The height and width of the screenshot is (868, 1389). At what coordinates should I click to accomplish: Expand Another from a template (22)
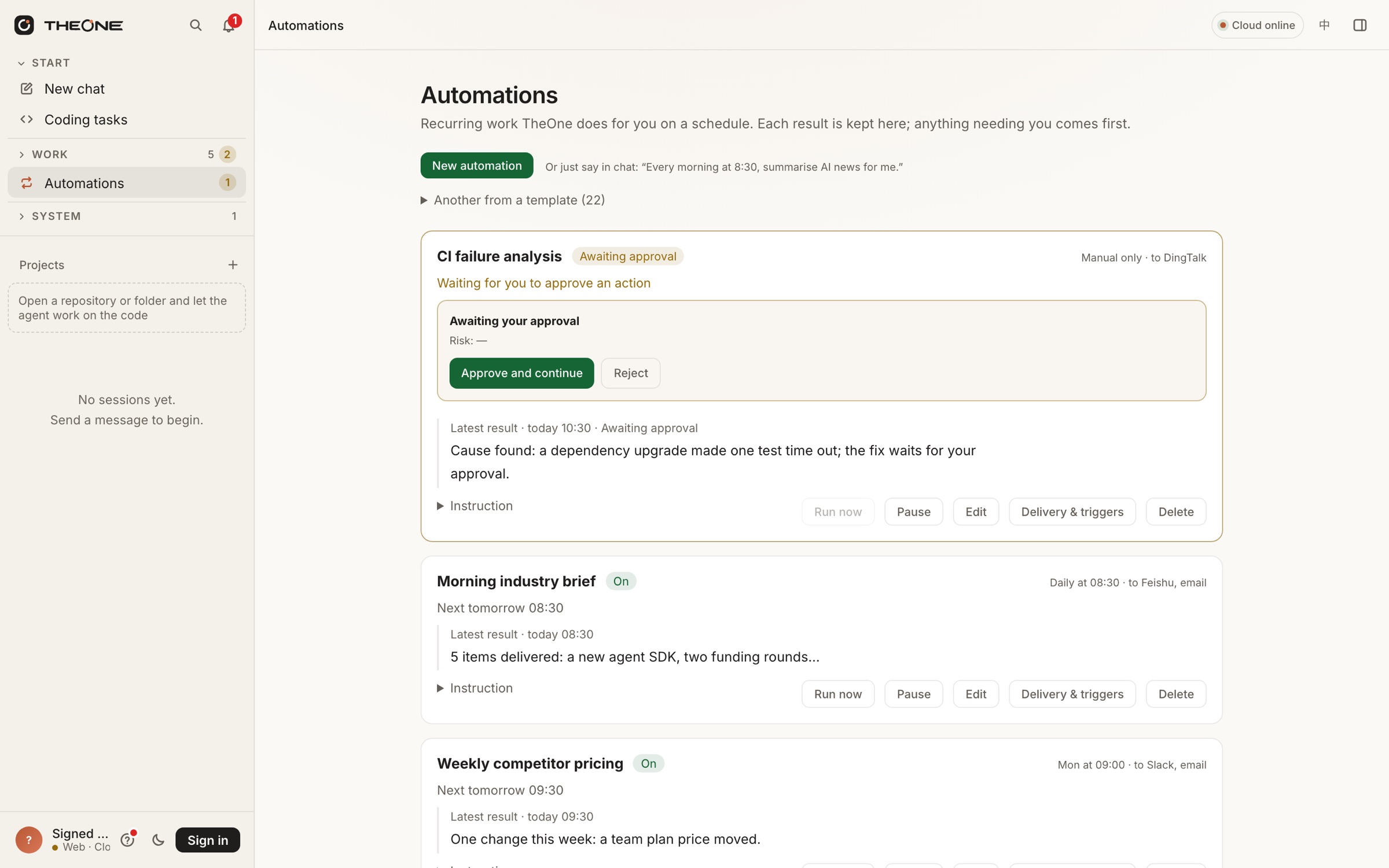click(x=513, y=200)
